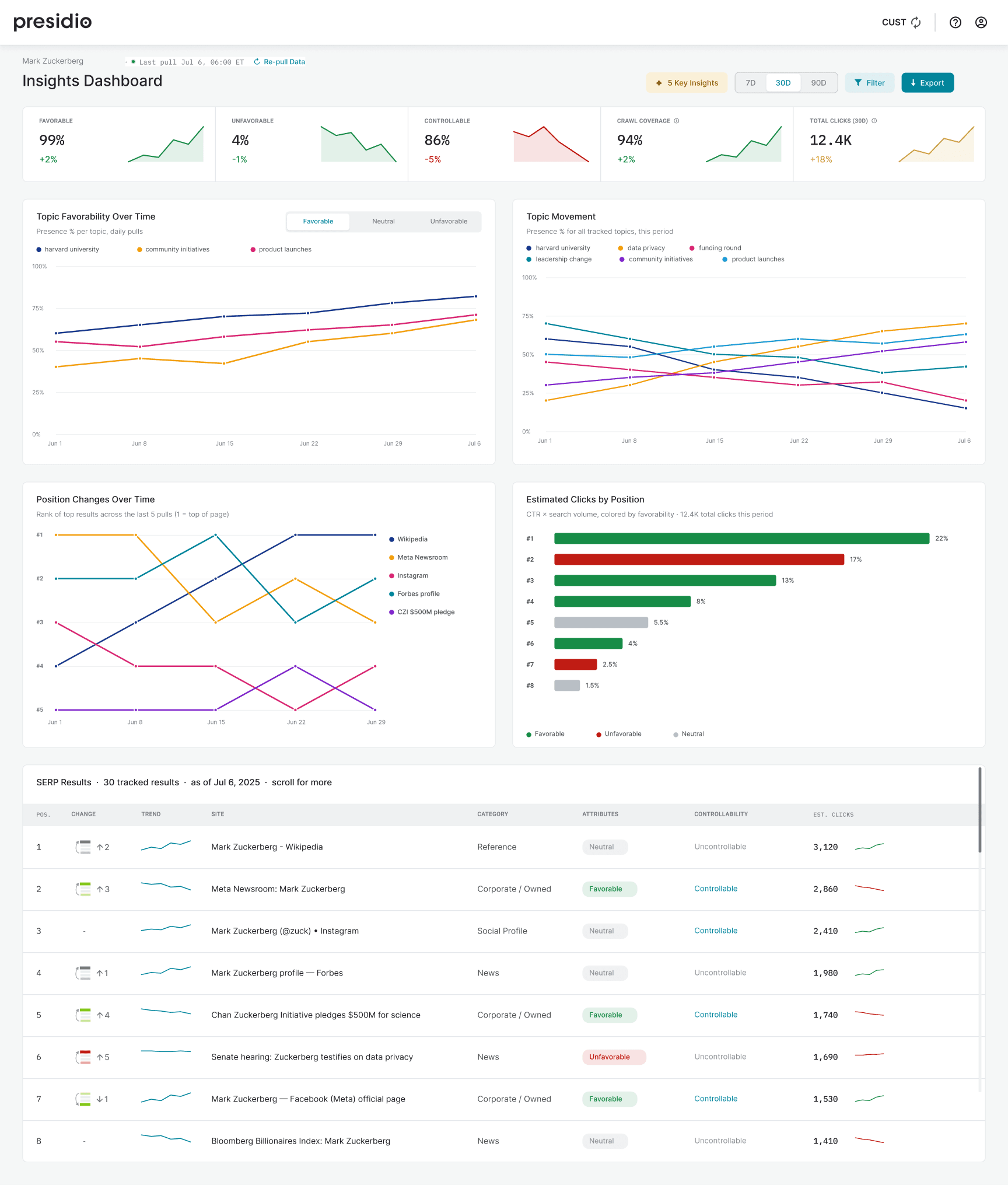
Task: Click Wikipedia row trend sparkline
Action: [166, 845]
